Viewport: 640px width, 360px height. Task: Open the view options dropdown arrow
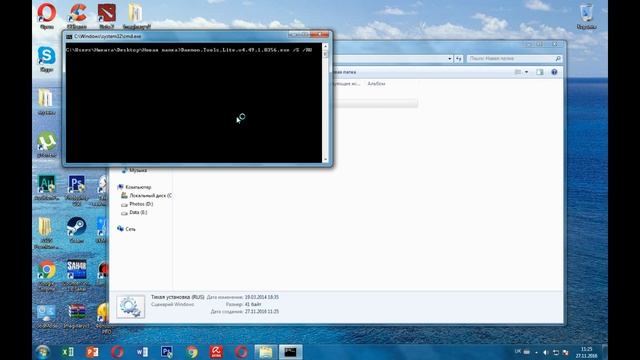[526, 72]
